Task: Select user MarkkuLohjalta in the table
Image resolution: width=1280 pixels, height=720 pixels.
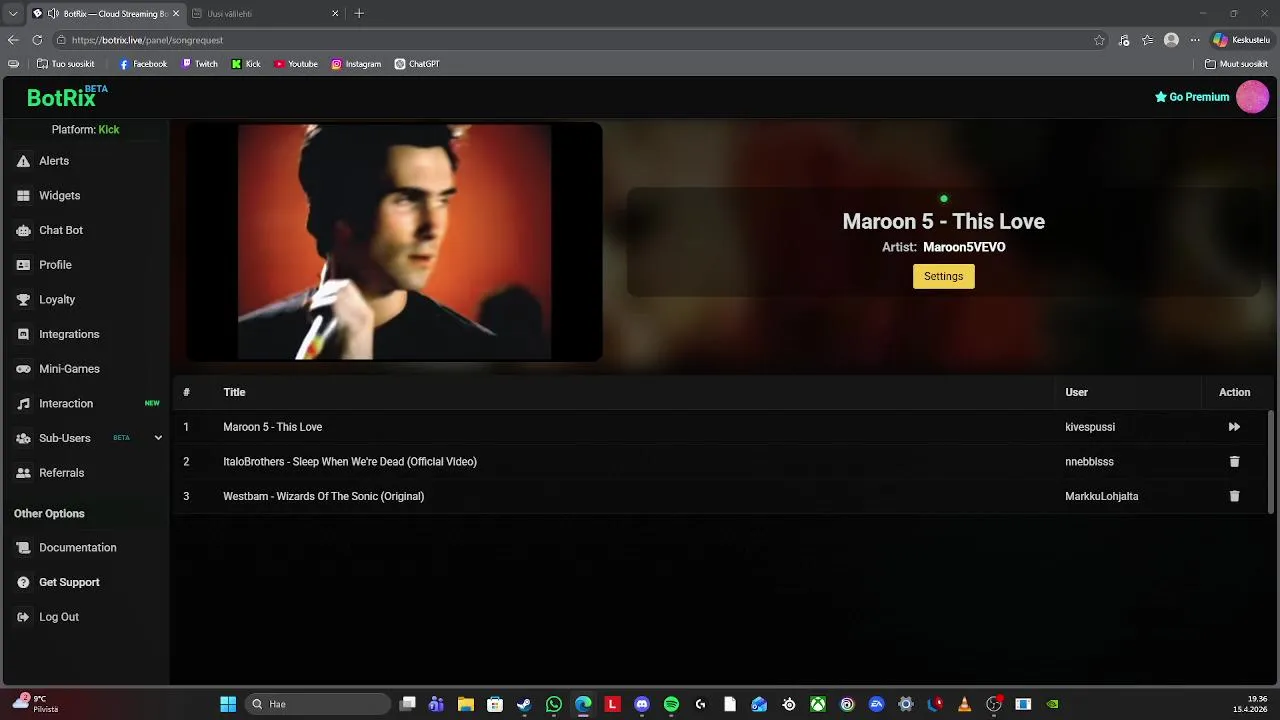Action: click(x=1101, y=496)
